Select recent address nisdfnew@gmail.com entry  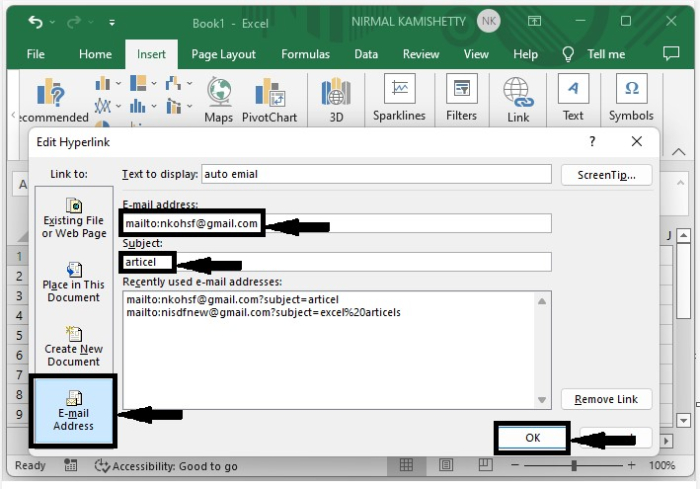click(263, 312)
